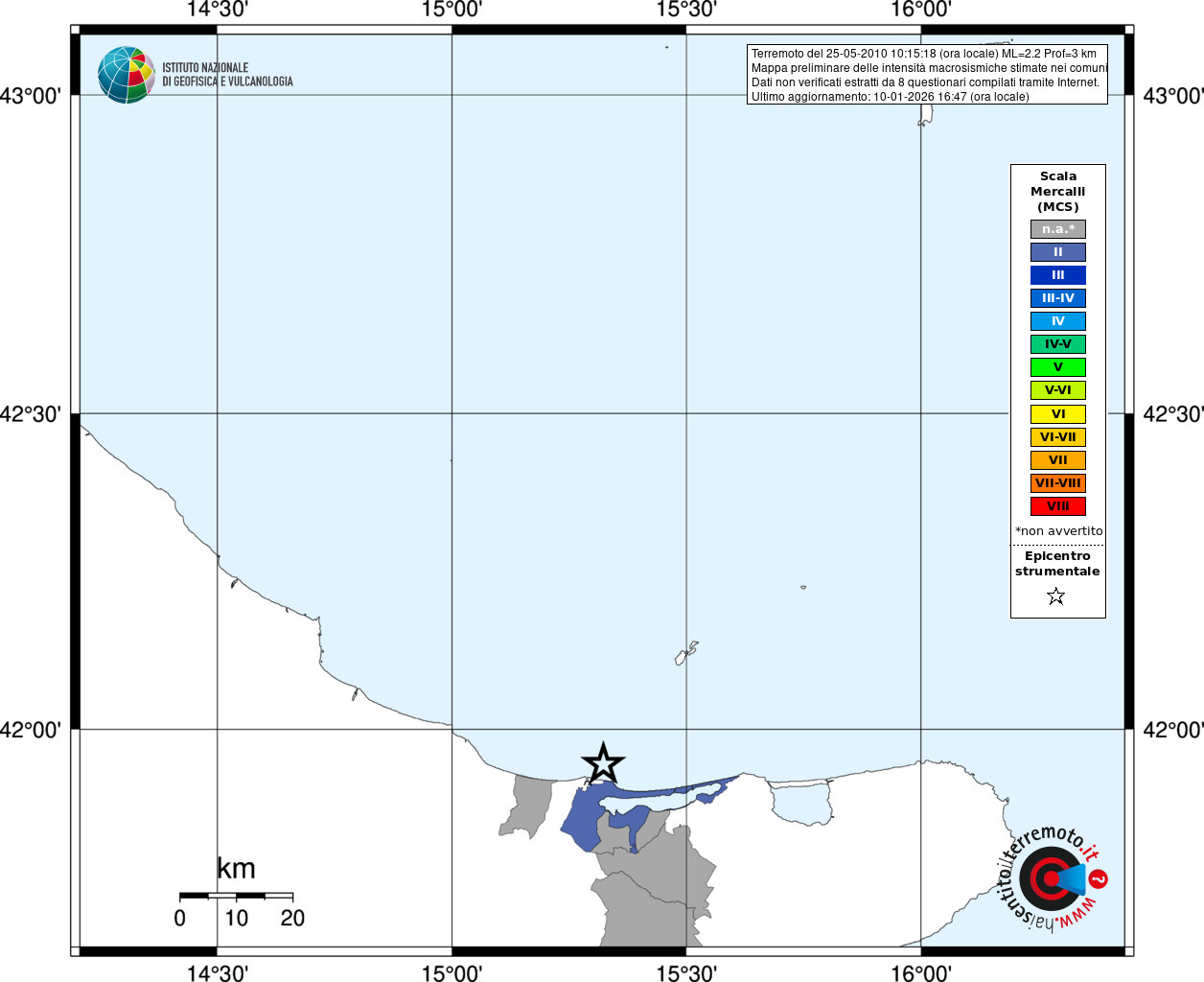Click the 'Scala Mercalli (MCS)' legend title
This screenshot has width=1204, height=982.
click(x=1058, y=192)
